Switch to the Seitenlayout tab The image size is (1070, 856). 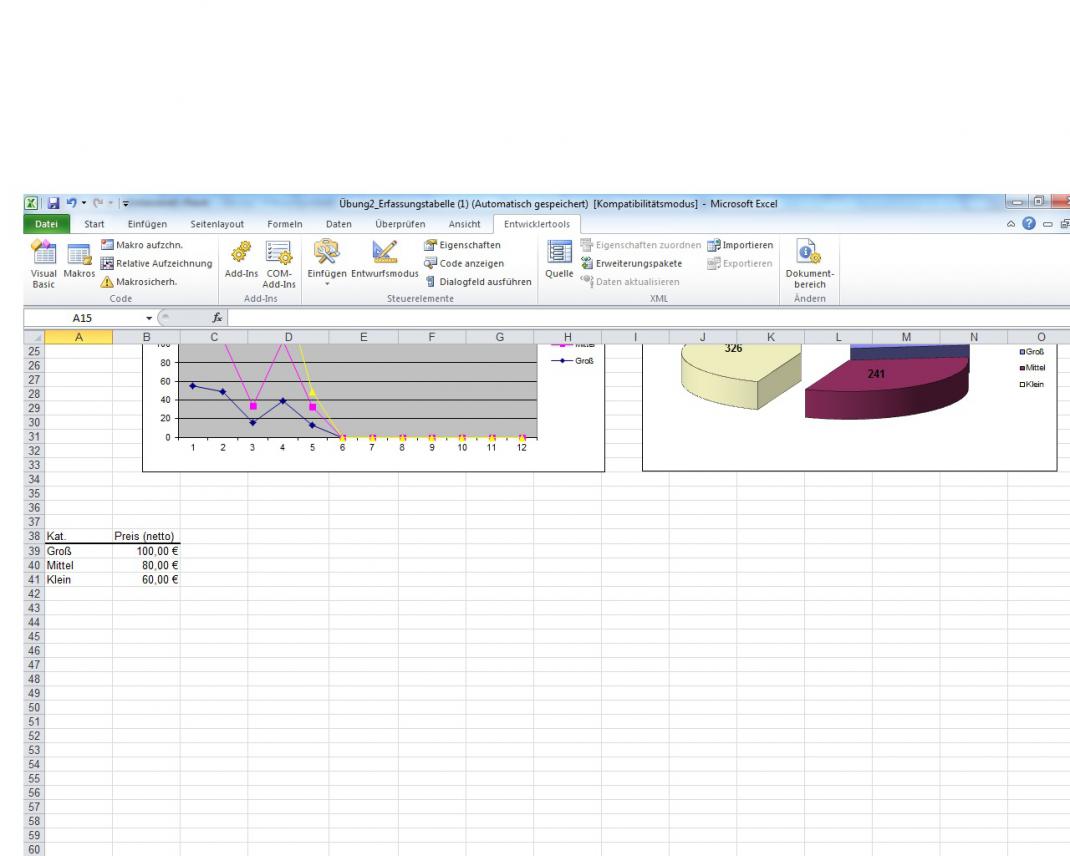click(x=217, y=224)
